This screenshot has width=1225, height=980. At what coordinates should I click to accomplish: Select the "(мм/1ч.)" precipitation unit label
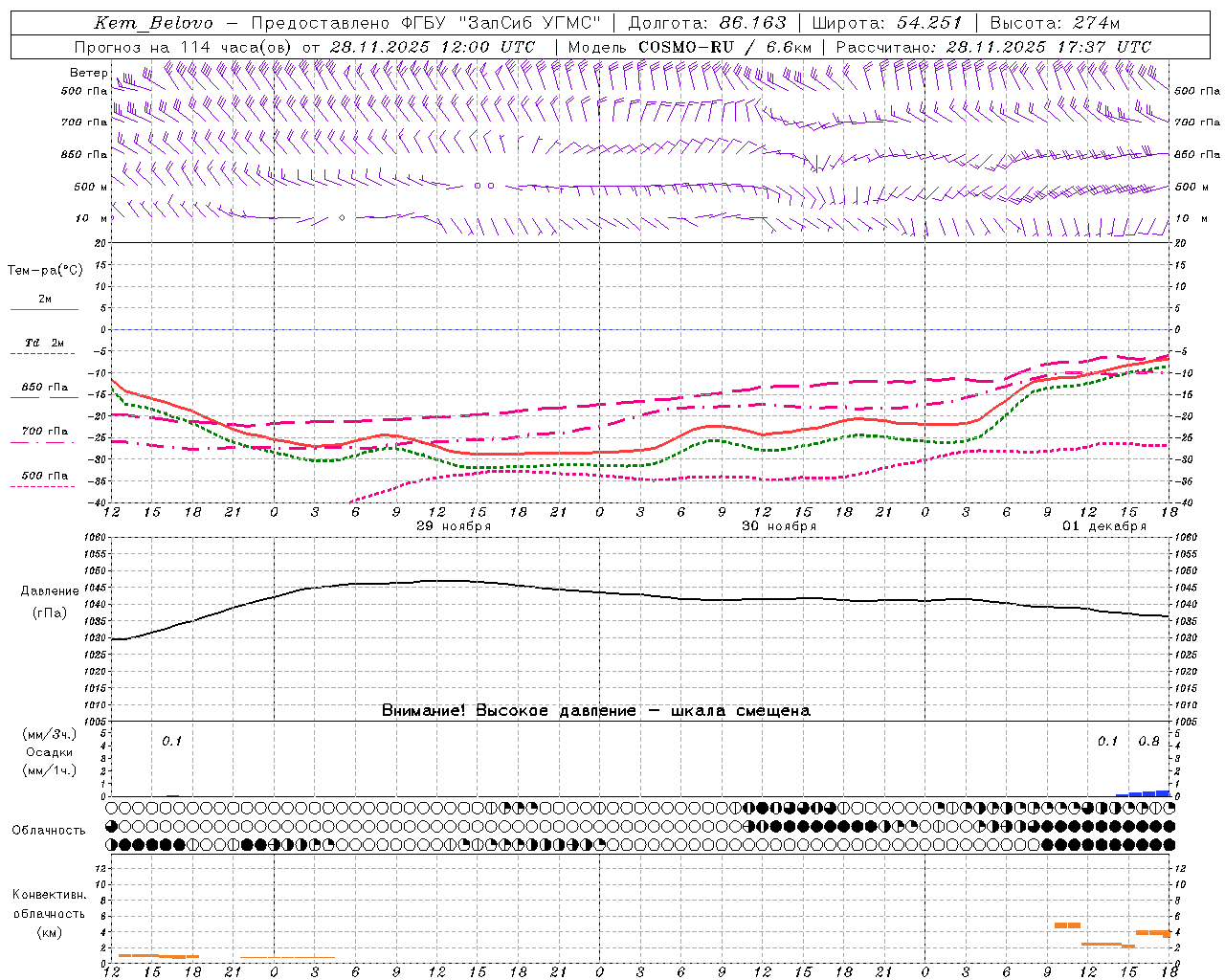click(x=49, y=770)
